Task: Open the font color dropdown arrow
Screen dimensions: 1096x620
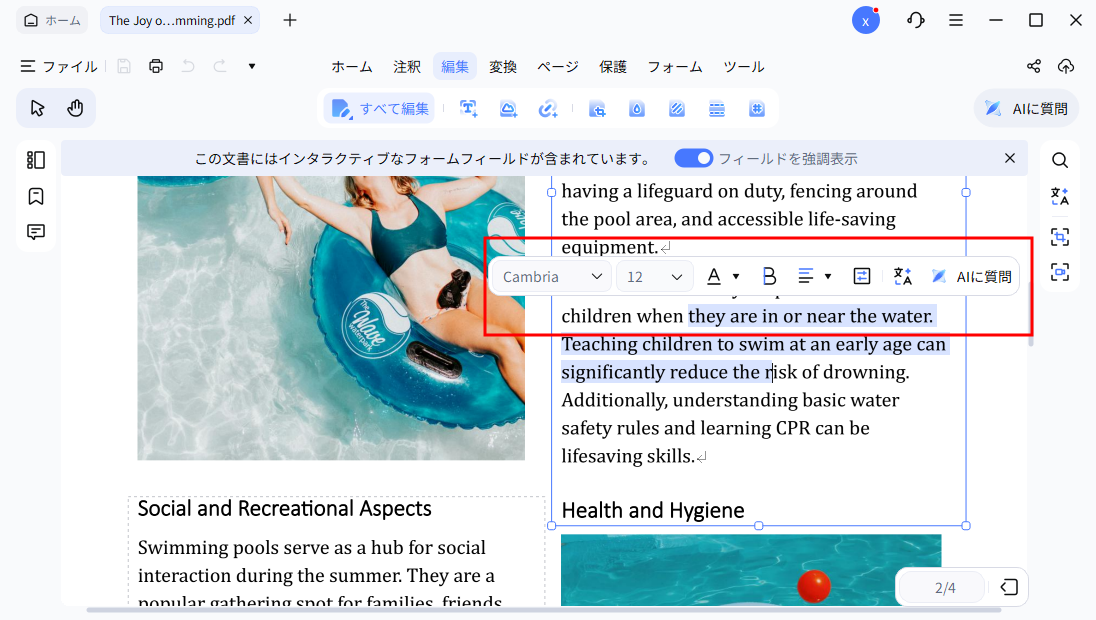Action: click(x=737, y=276)
